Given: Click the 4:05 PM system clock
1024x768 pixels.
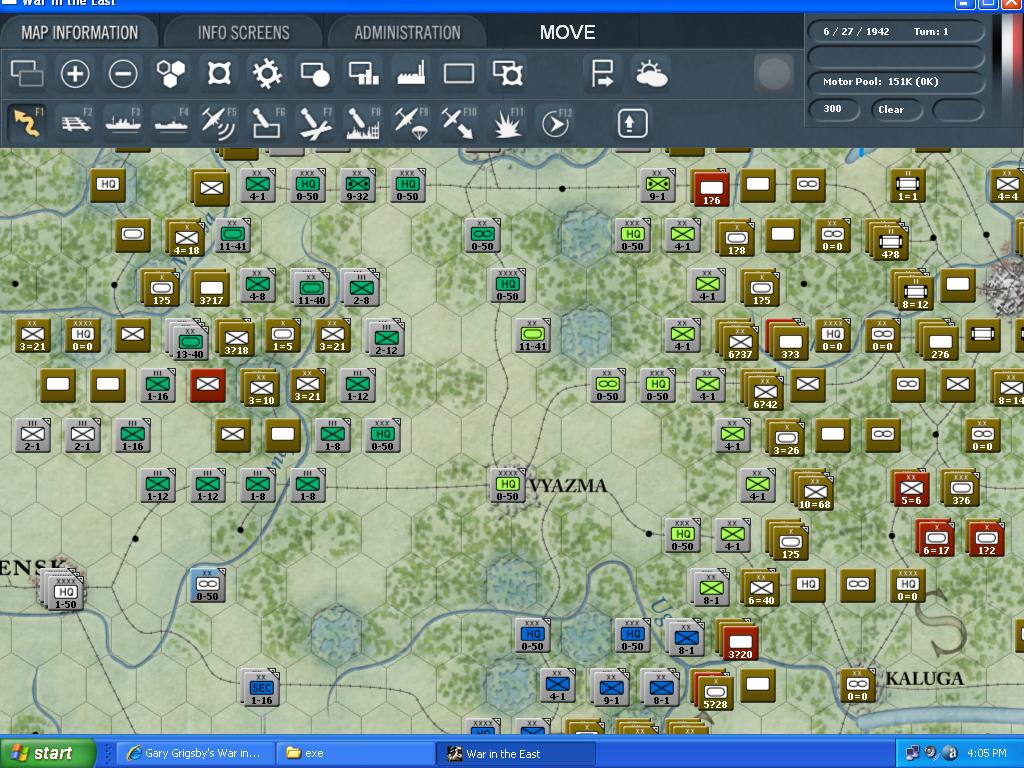Looking at the screenshot, I should pyautogui.click(x=987, y=753).
